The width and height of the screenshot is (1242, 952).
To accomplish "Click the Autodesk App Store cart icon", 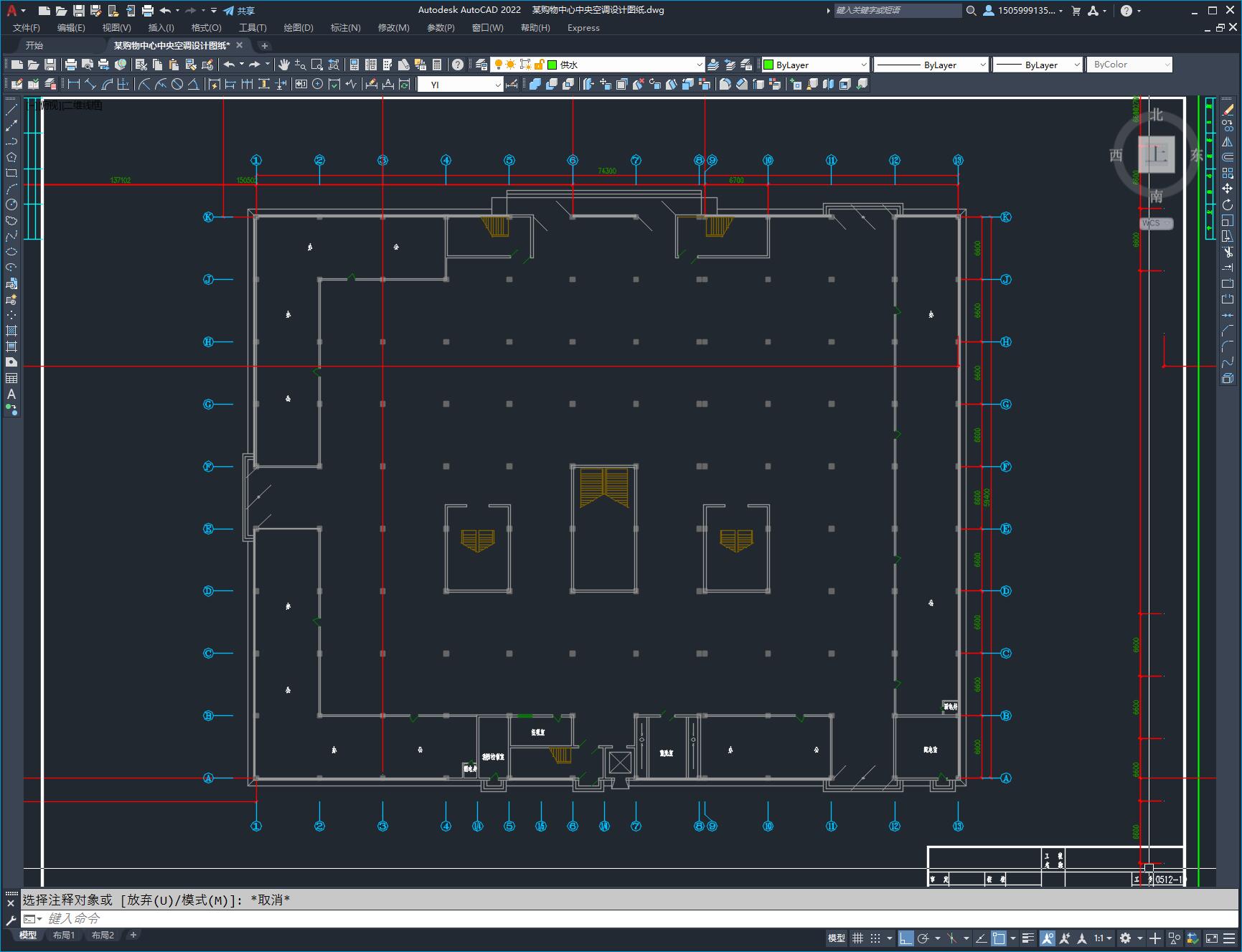I will pyautogui.click(x=1076, y=11).
